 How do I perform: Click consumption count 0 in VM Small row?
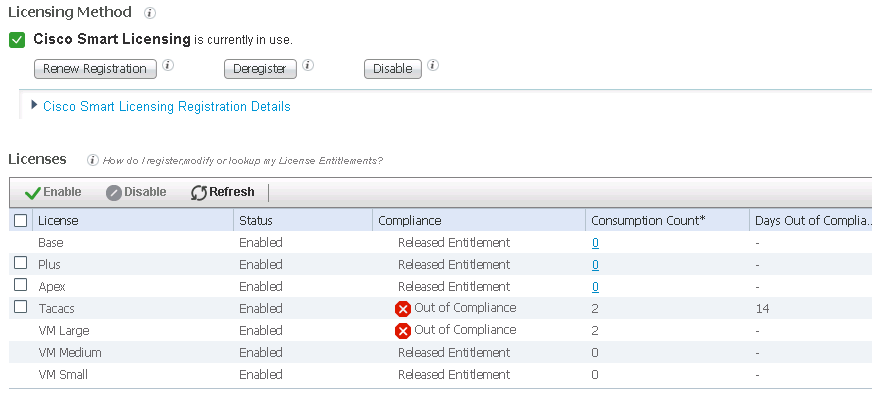(x=595, y=375)
